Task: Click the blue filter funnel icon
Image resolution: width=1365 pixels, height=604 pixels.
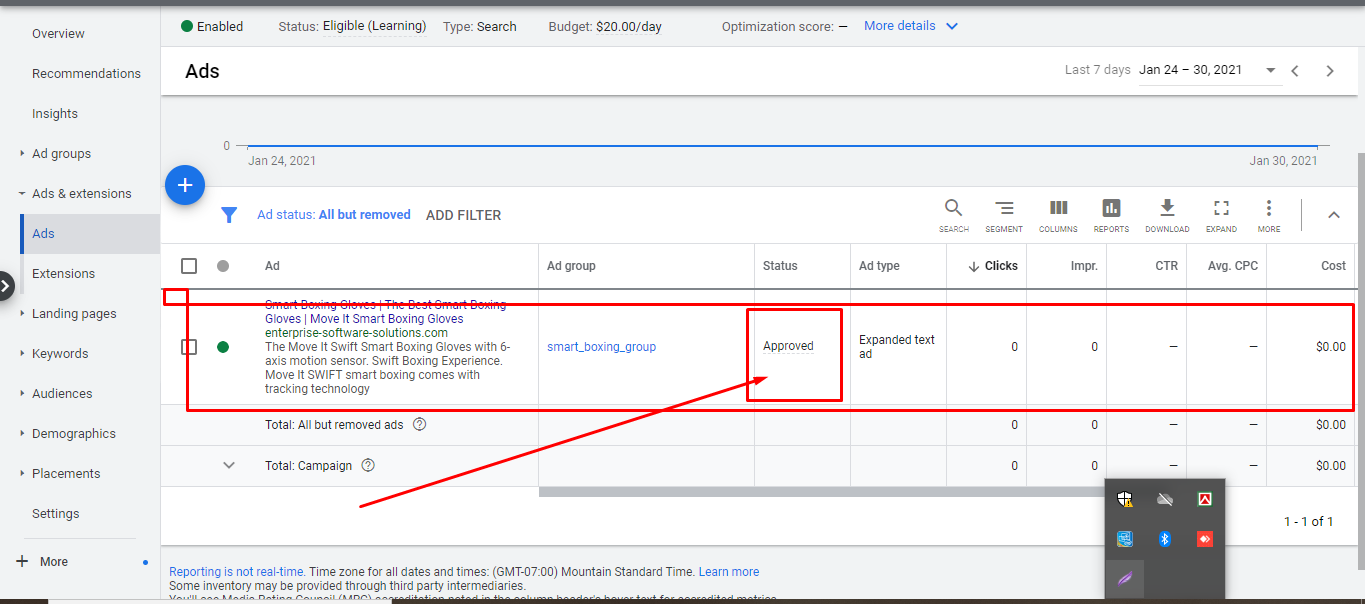Action: tap(229, 215)
